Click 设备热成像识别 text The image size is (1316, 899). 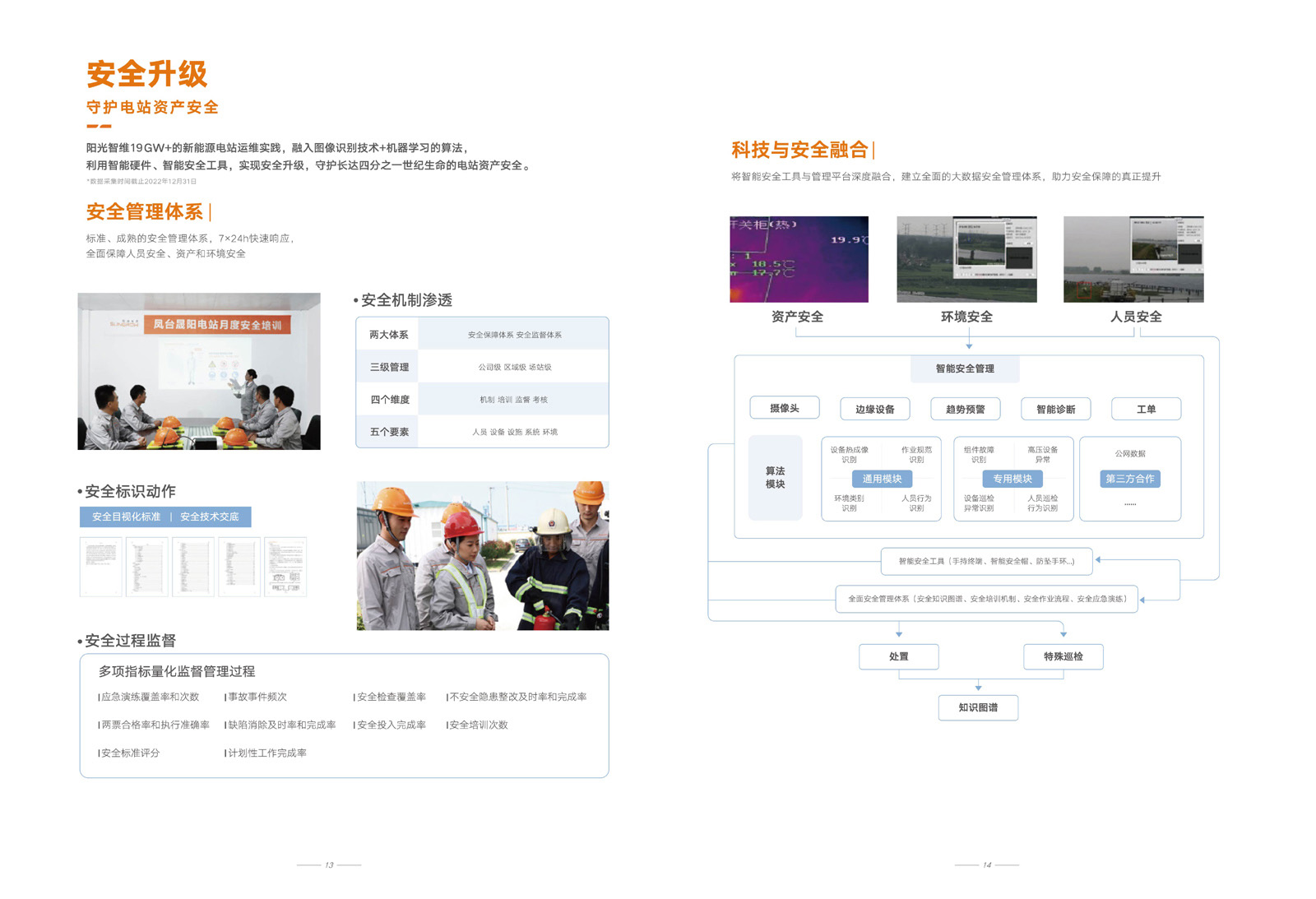[x=849, y=455]
